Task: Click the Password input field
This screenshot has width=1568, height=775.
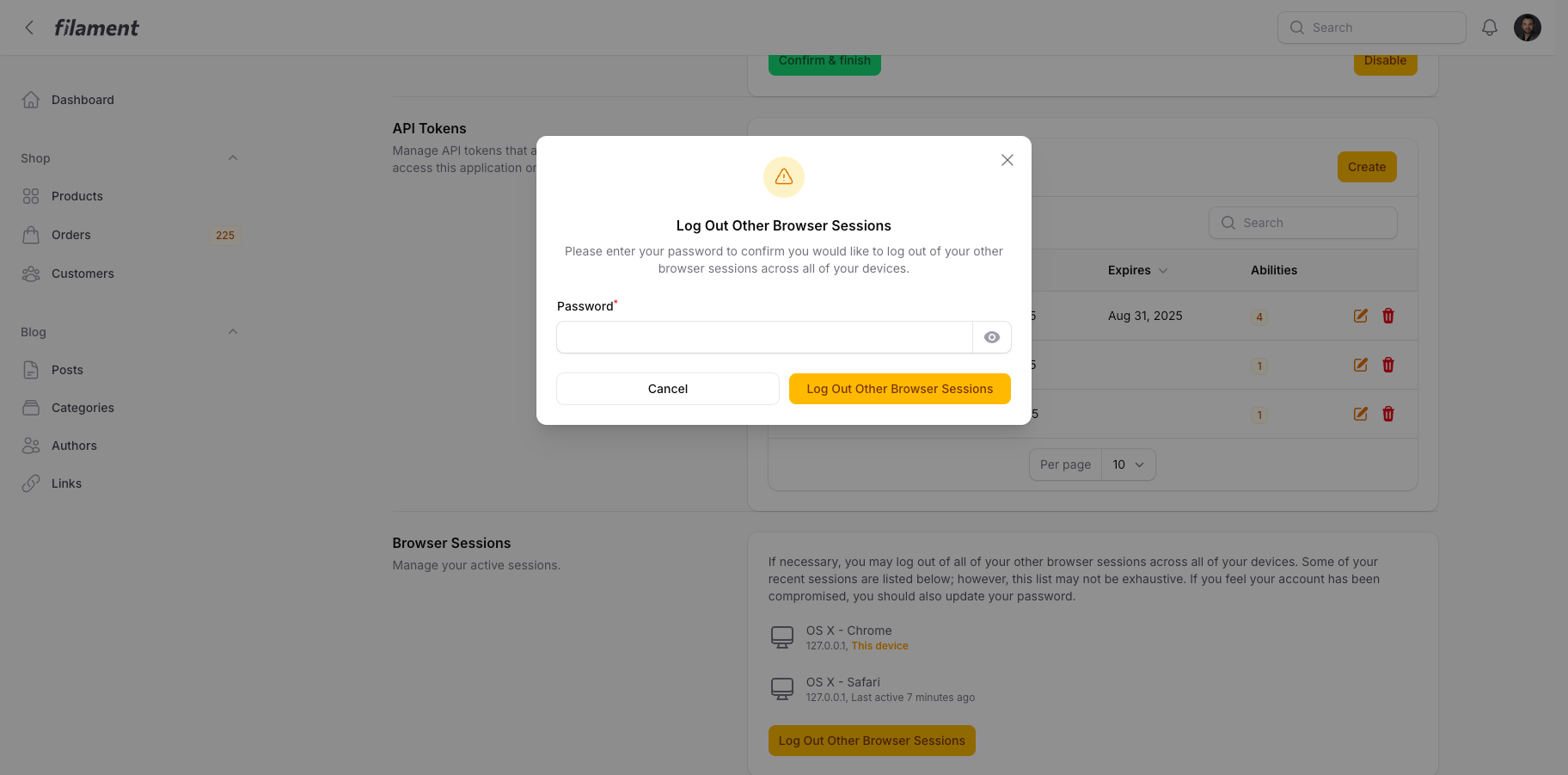Action: tap(763, 337)
